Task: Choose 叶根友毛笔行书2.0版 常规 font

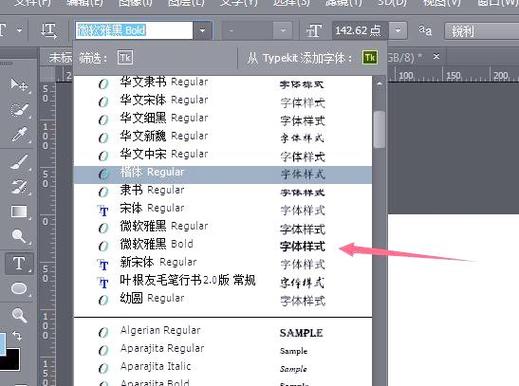Action: 223,281
